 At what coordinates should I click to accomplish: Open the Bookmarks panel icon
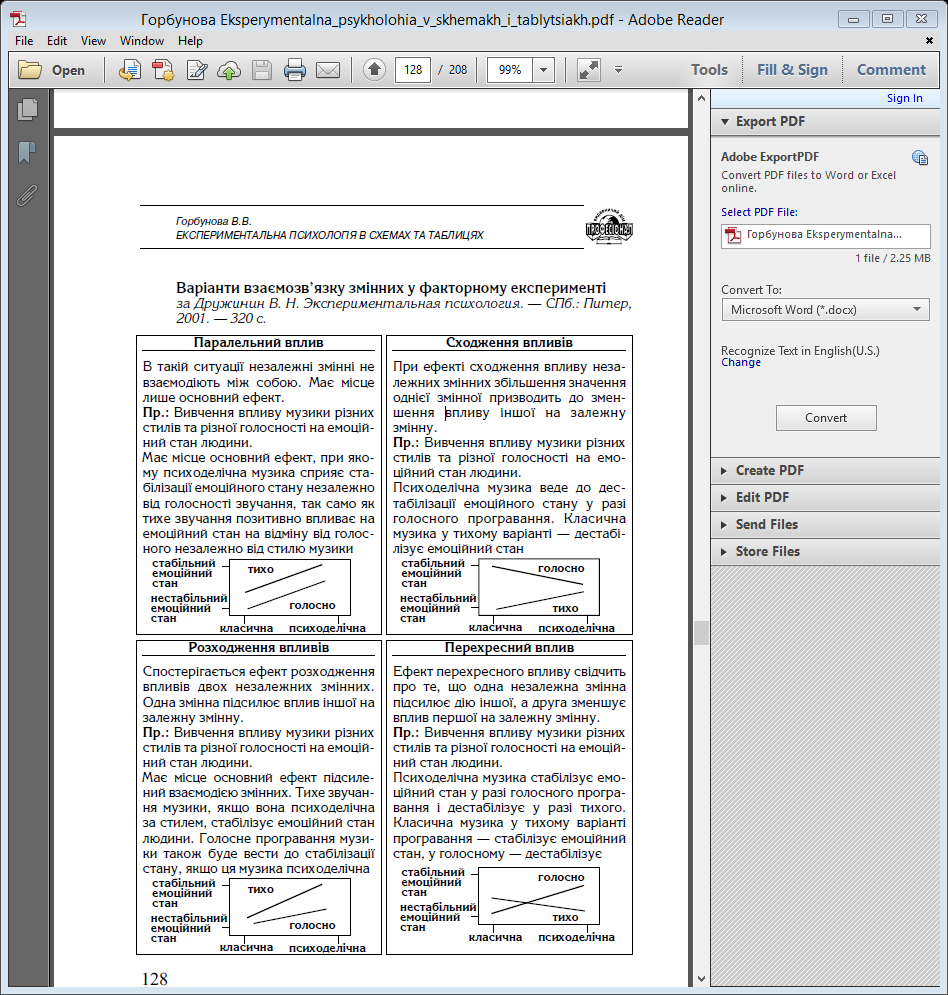coord(27,152)
